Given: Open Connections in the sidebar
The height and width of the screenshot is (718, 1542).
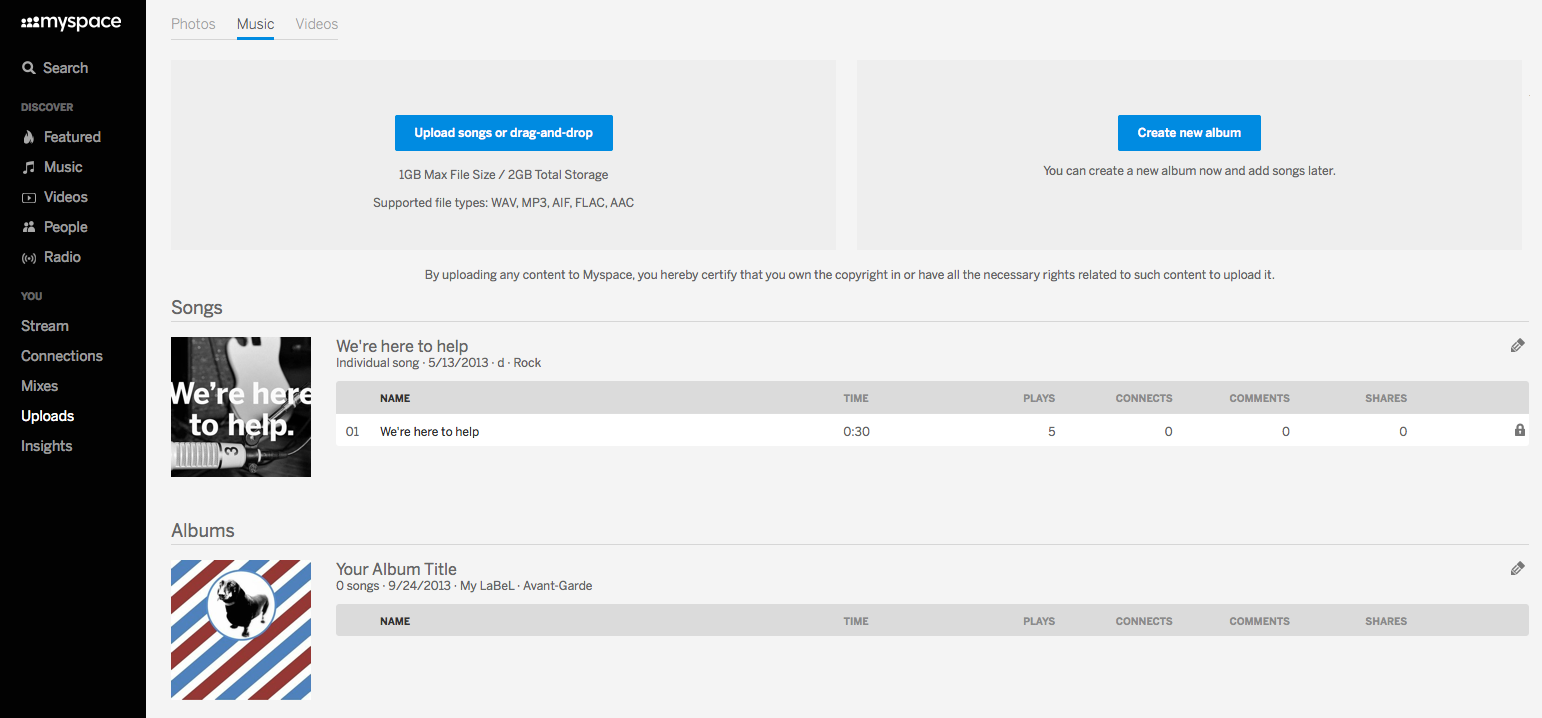Looking at the screenshot, I should coord(62,356).
